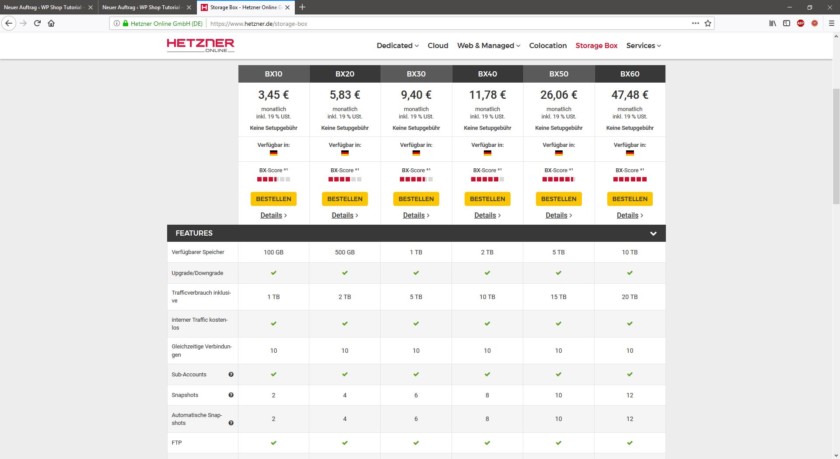Open the Firefox hamburger menu

[x=829, y=23]
